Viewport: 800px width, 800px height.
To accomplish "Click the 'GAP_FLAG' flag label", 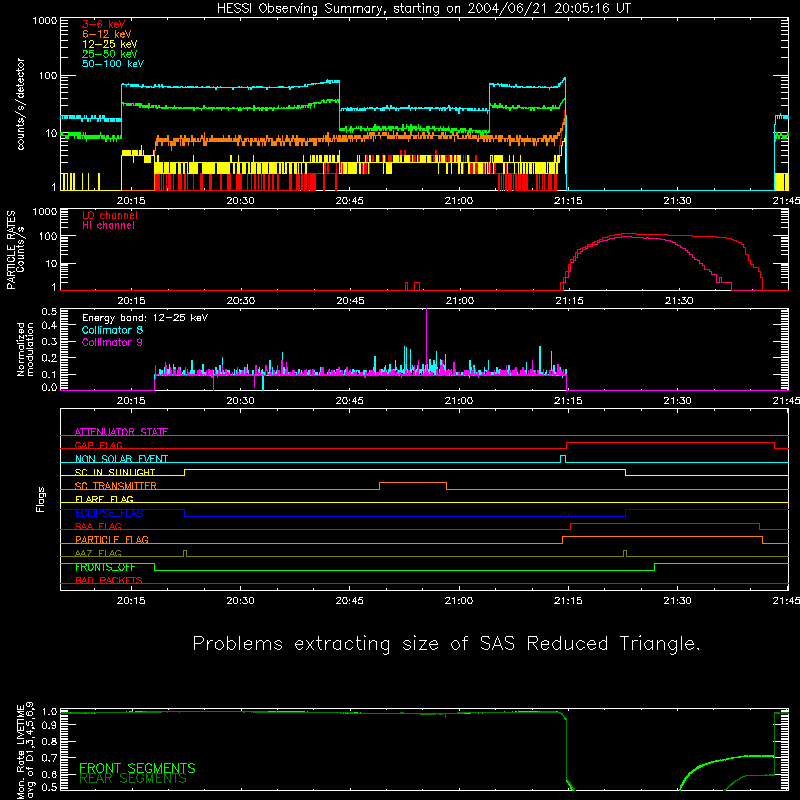I will point(98,445).
